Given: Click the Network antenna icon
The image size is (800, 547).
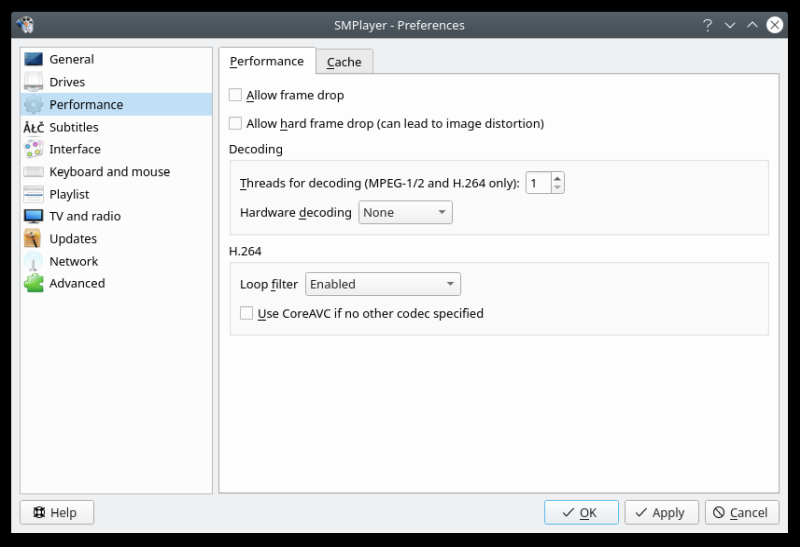Looking at the screenshot, I should tap(34, 261).
